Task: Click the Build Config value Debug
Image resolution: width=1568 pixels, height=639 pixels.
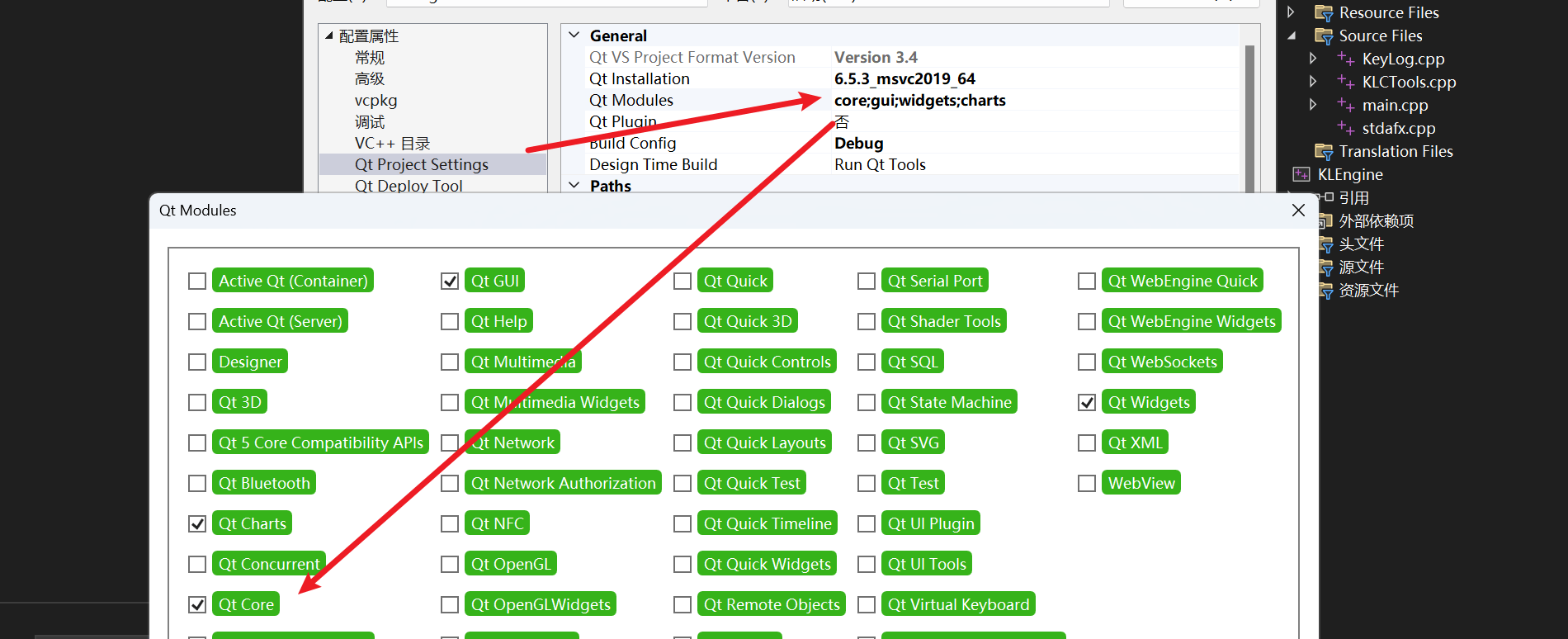Action: (858, 144)
